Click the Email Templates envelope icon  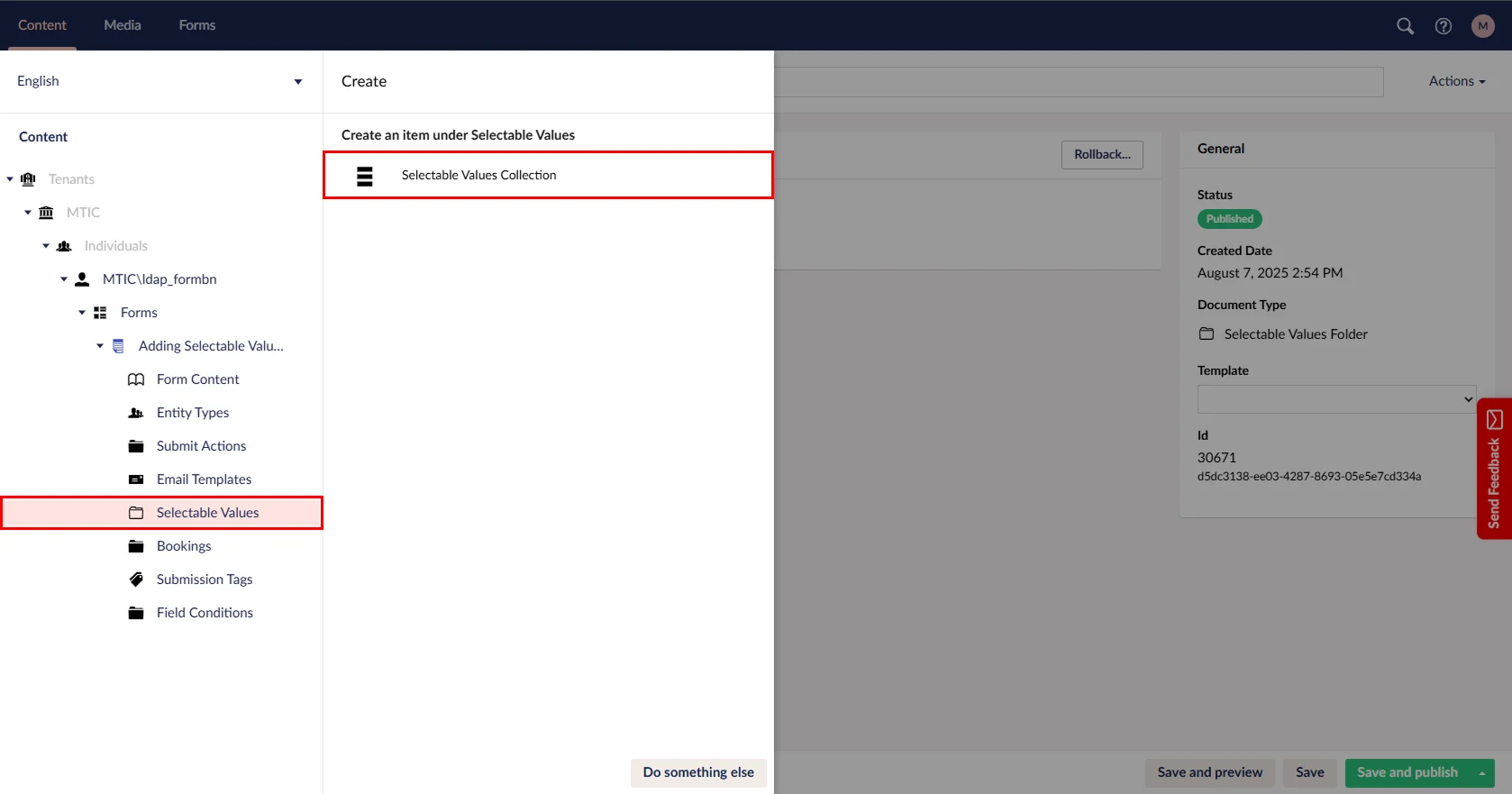[136, 479]
